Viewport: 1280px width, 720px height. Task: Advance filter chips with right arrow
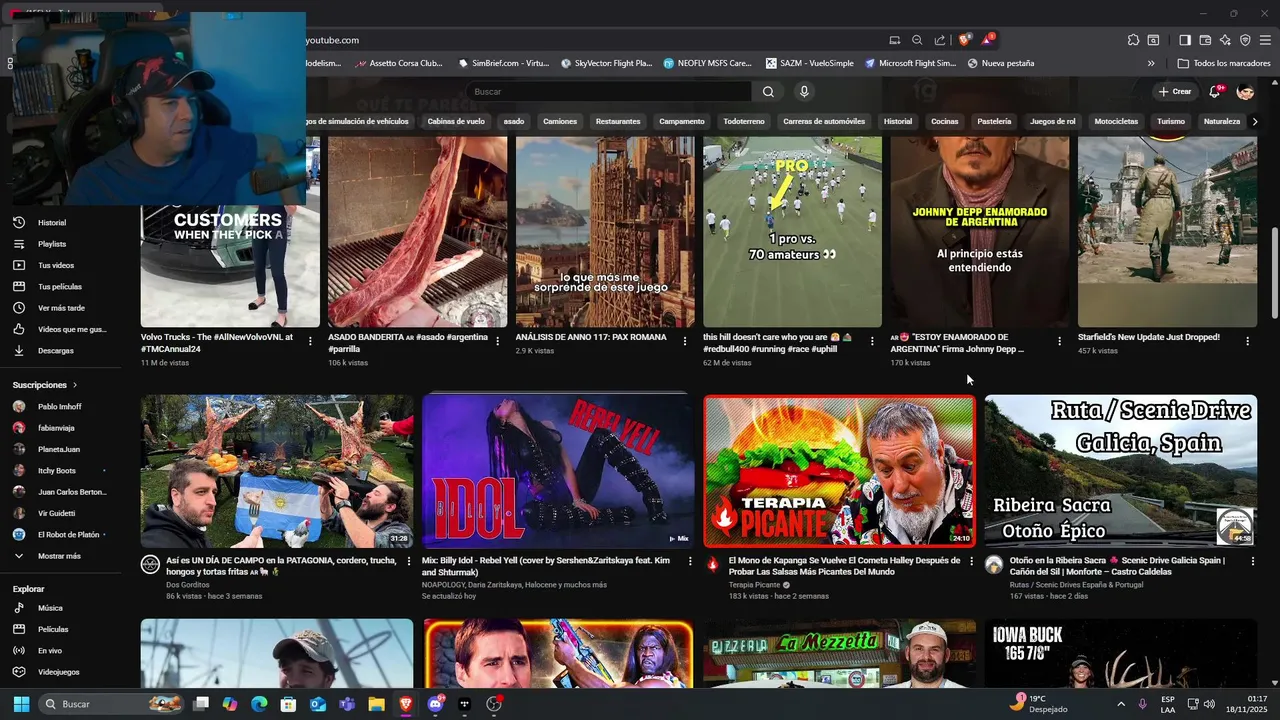1255,121
